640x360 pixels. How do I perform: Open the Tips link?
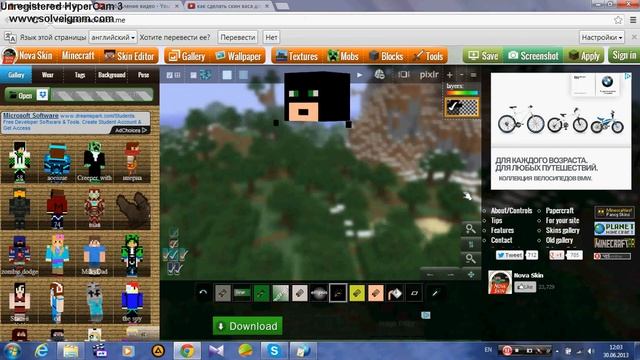496,220
